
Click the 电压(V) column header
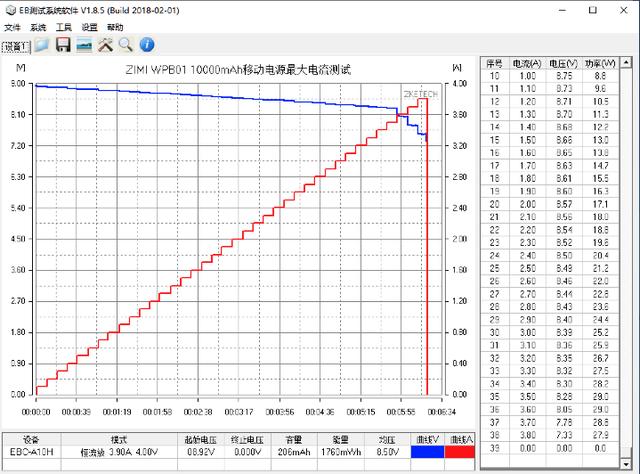564,63
